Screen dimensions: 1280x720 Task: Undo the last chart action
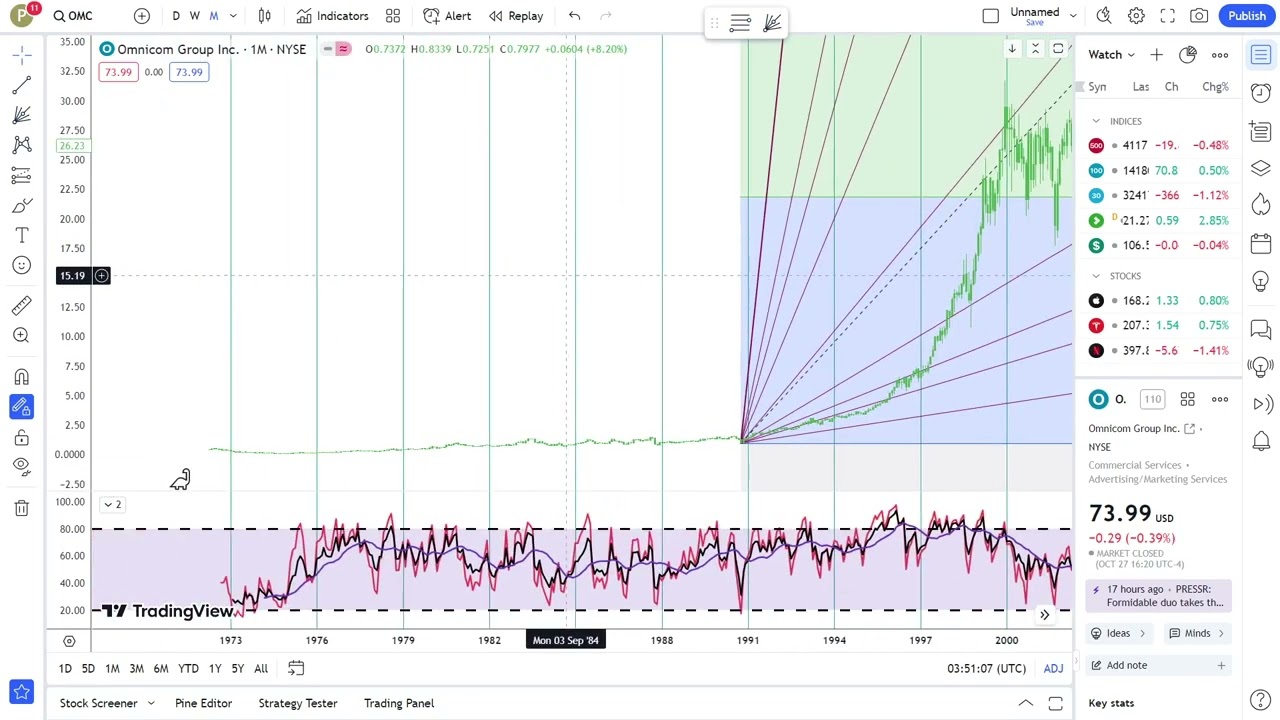[574, 16]
